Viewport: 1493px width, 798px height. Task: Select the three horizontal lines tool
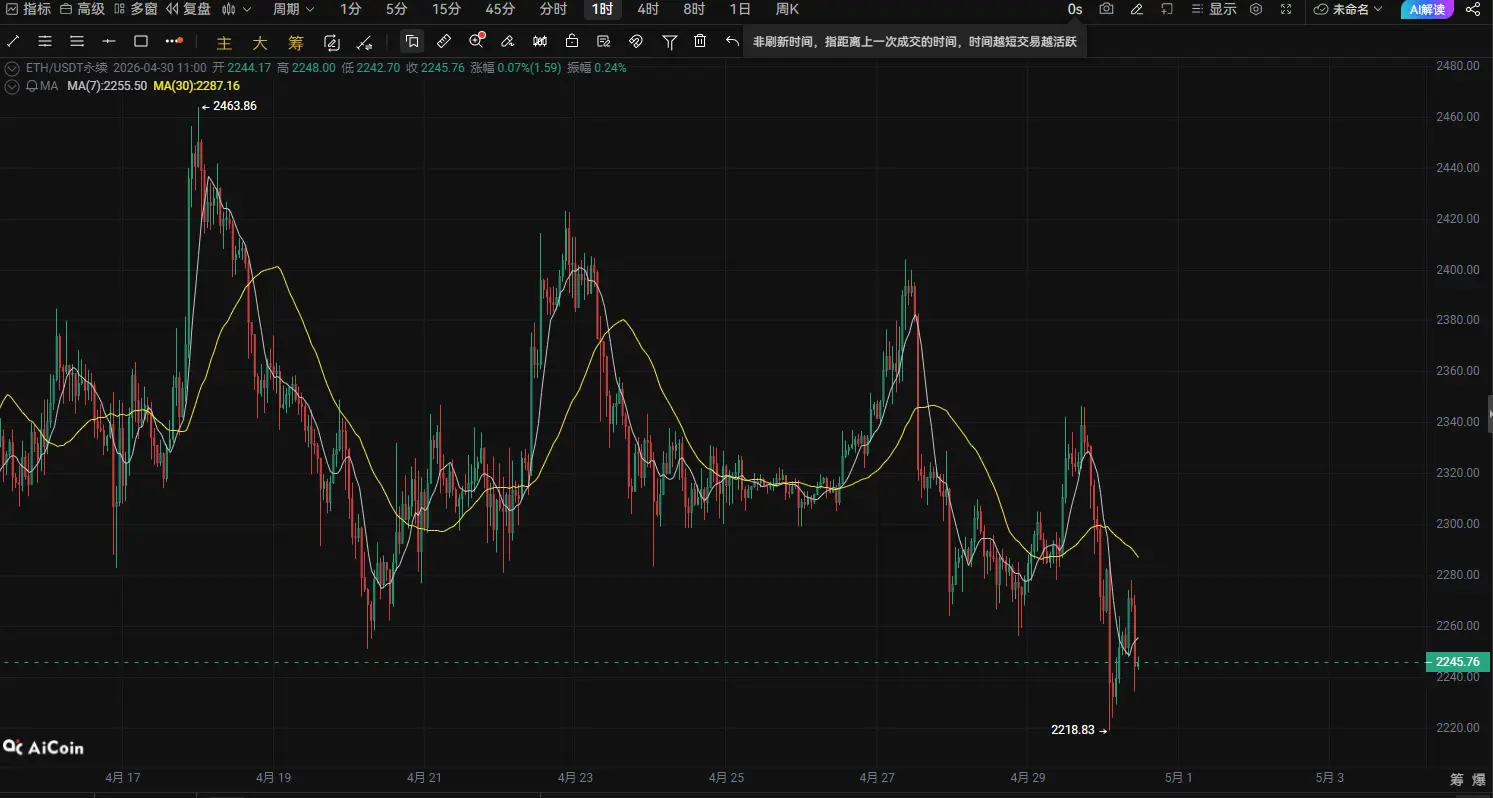pyautogui.click(x=77, y=41)
